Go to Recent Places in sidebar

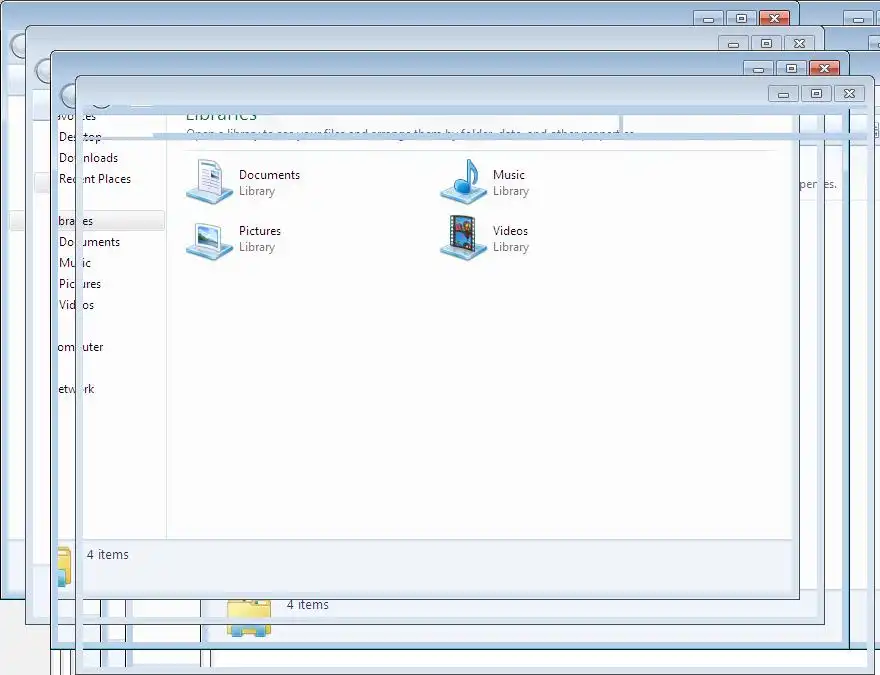pos(95,179)
